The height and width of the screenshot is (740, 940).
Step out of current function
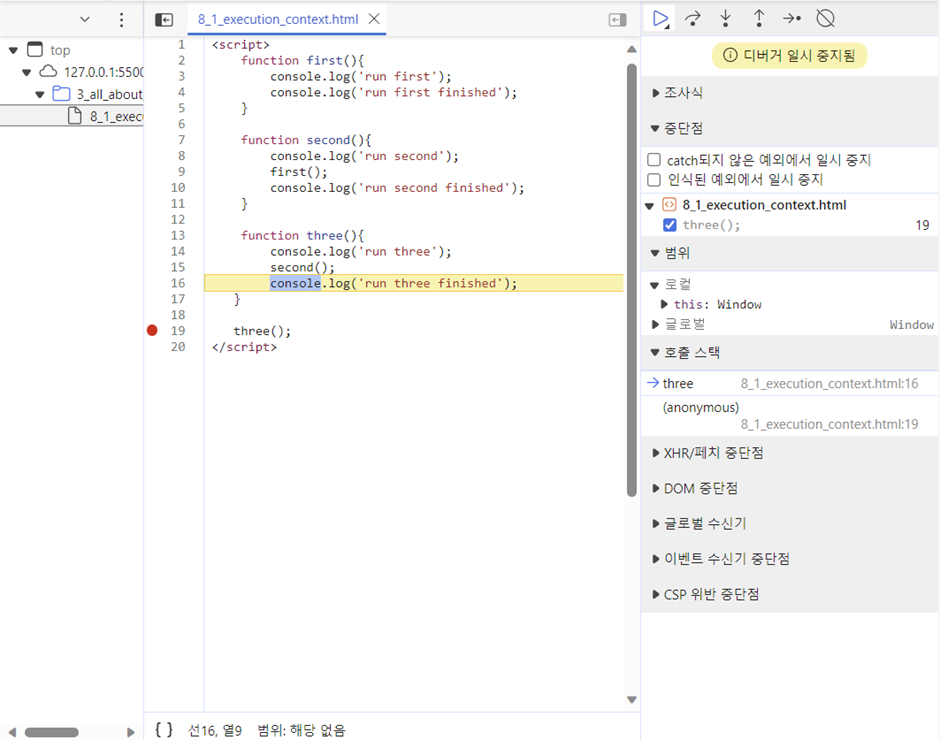click(x=759, y=19)
